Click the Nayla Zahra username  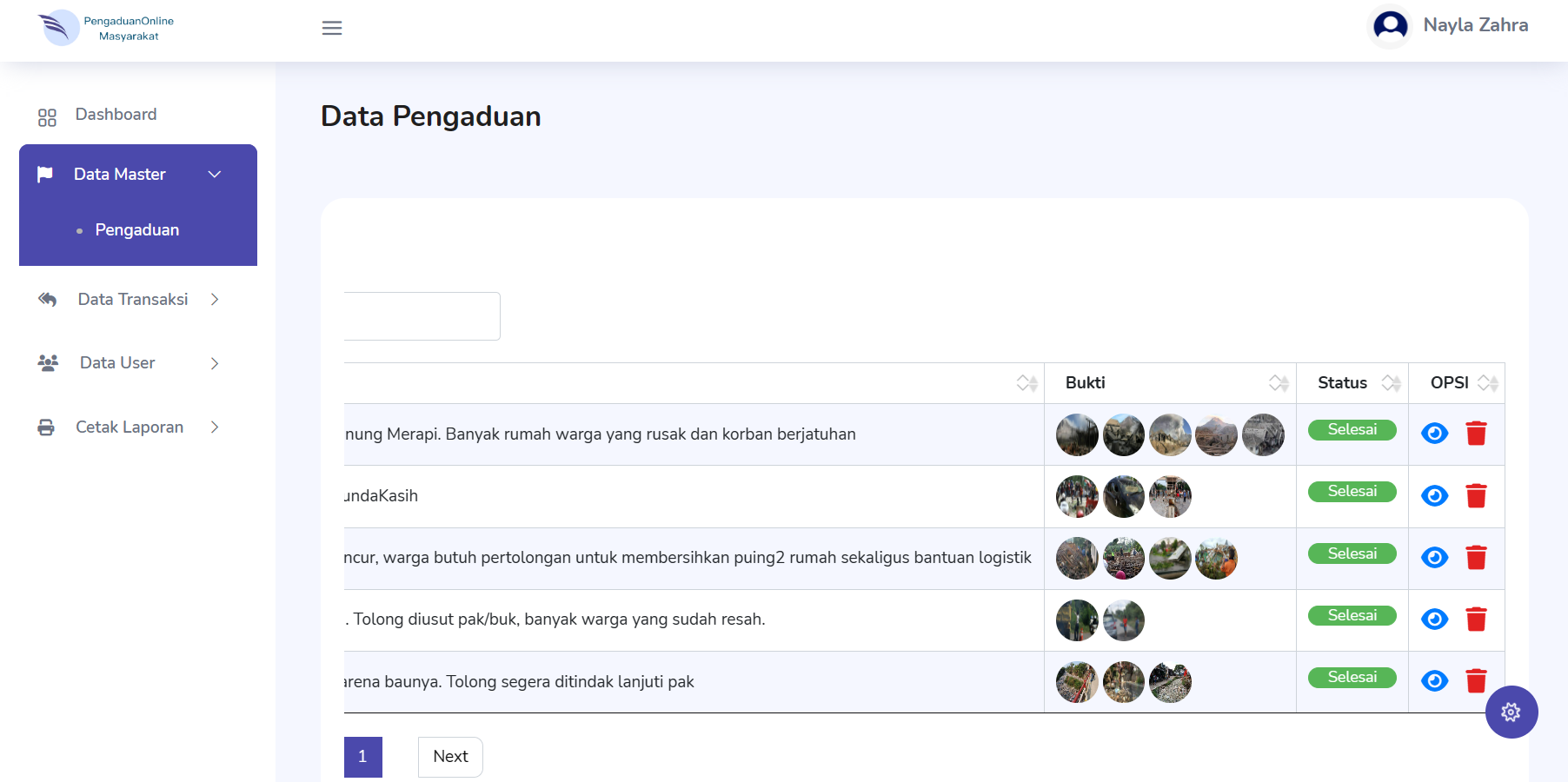[x=1476, y=25]
